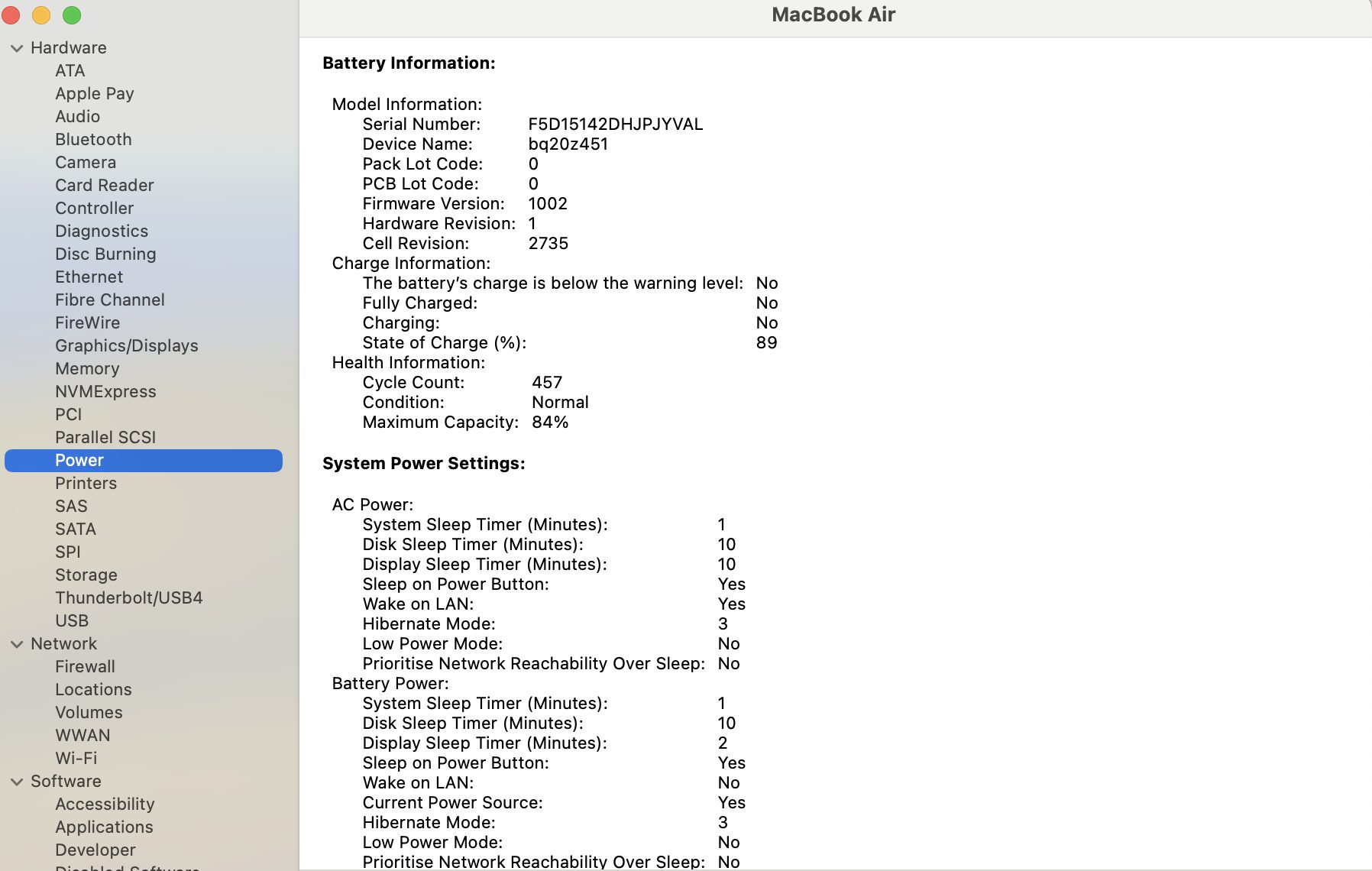Screen dimensions: 1372x871
Task: Click the State of Charge value 89
Action: coord(766,342)
